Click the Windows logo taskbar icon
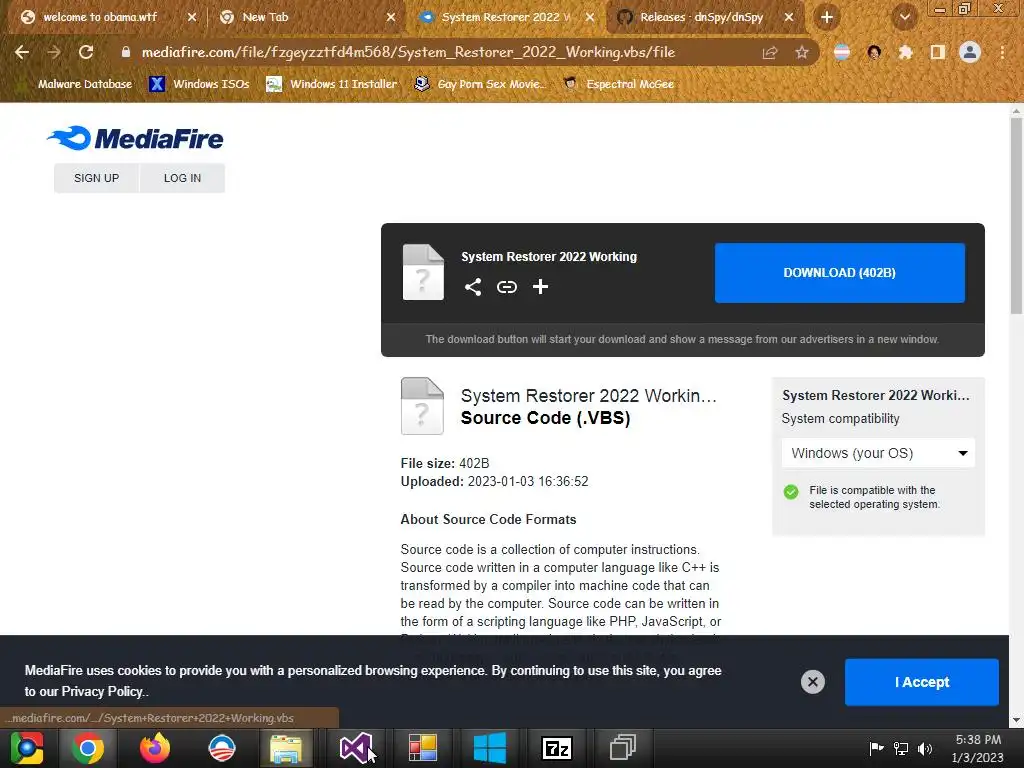 (489, 747)
